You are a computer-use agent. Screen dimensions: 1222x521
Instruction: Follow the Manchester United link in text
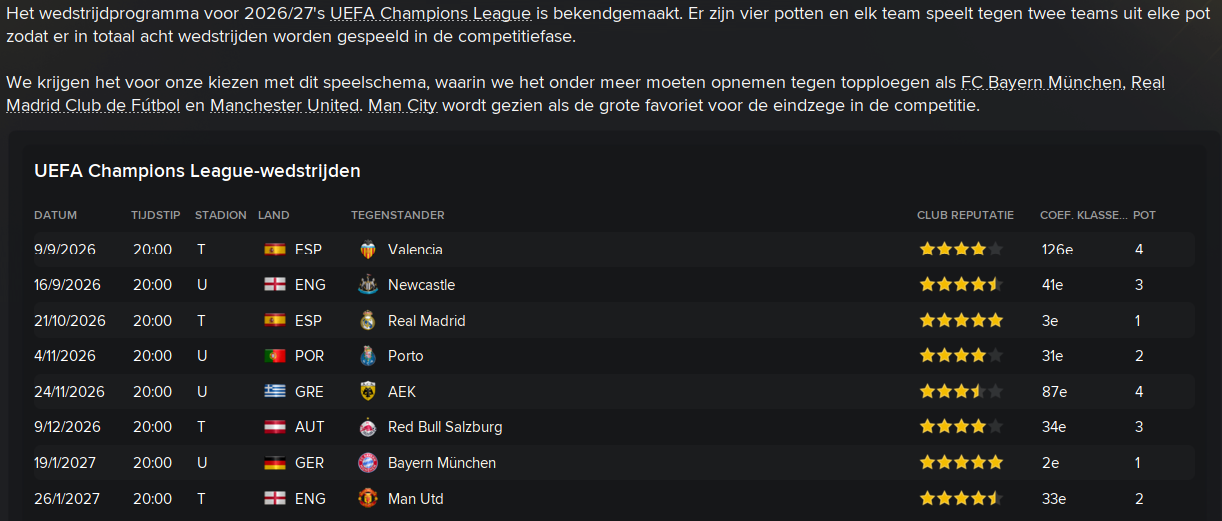[x=284, y=105]
